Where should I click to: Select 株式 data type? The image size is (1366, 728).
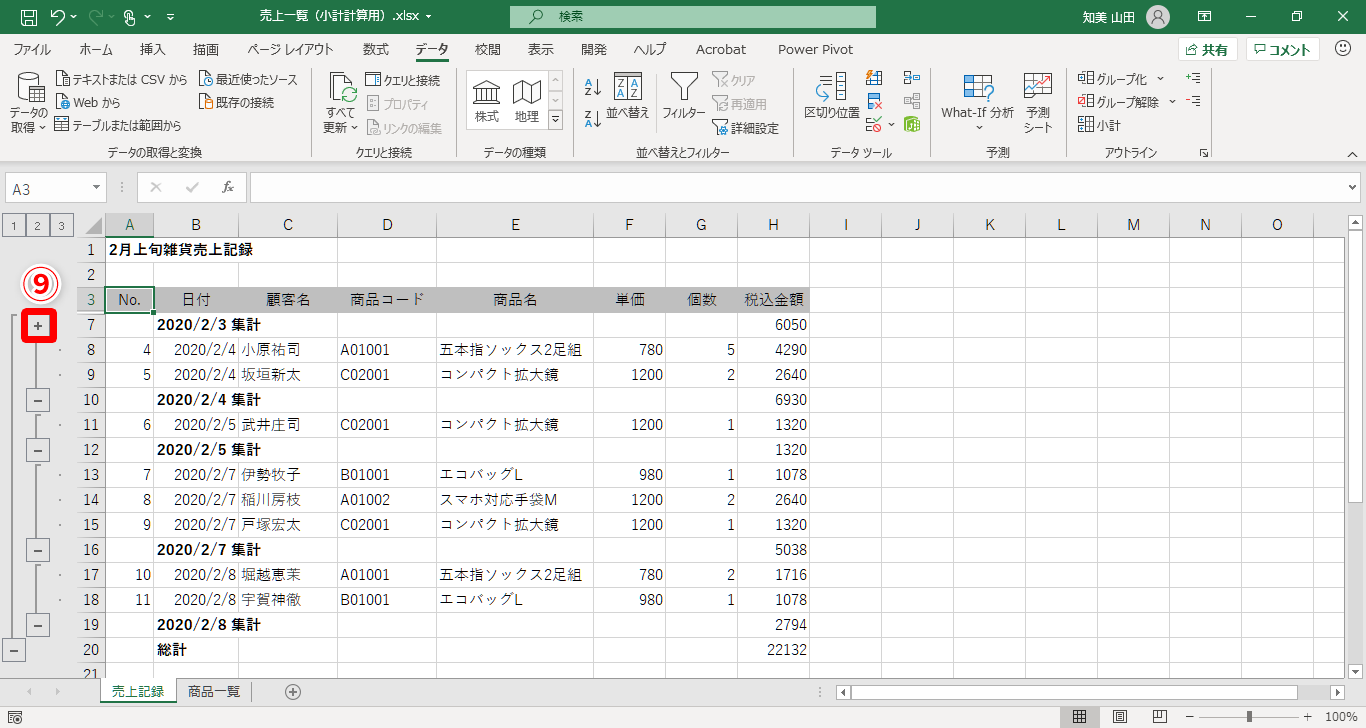(487, 101)
